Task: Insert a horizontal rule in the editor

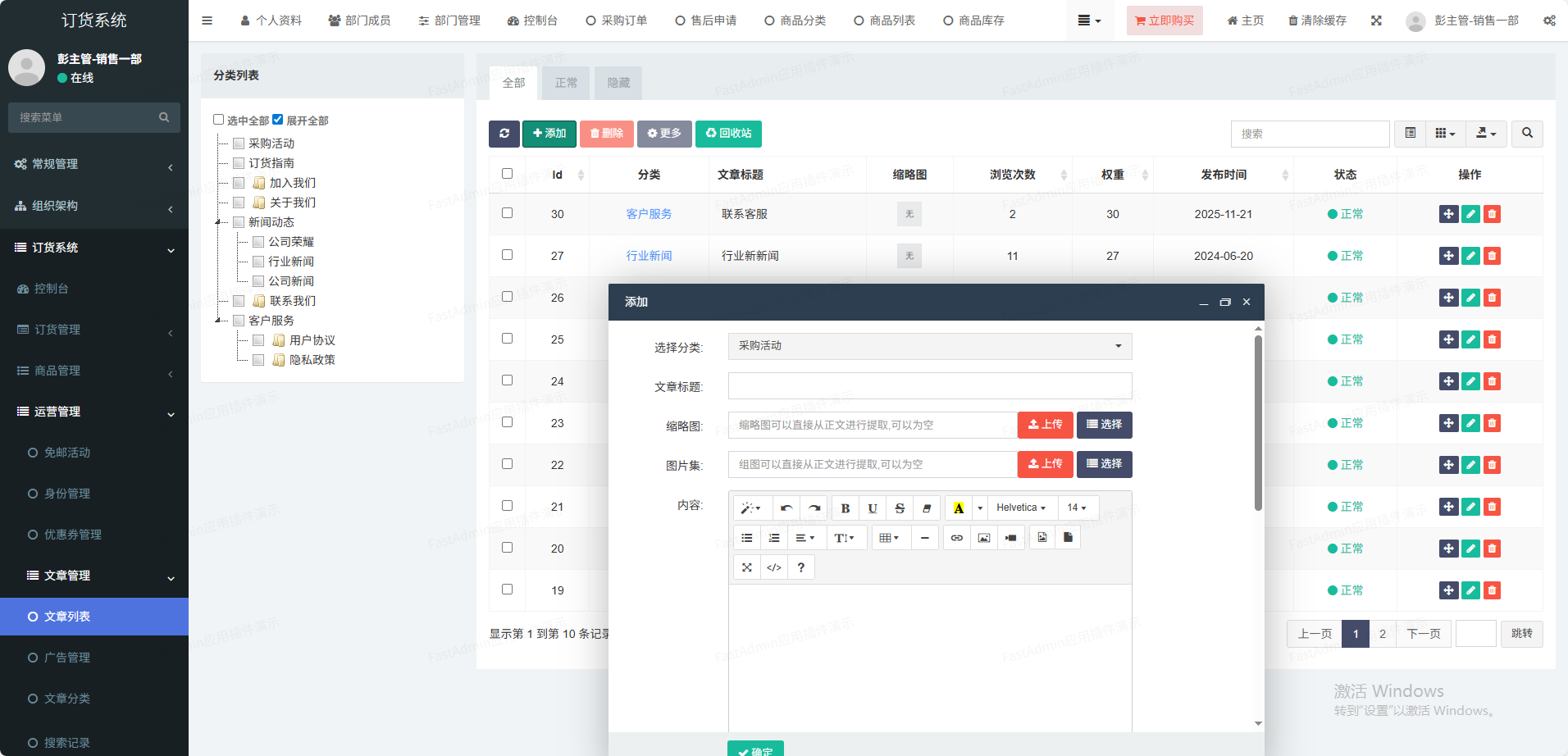Action: pos(924,538)
